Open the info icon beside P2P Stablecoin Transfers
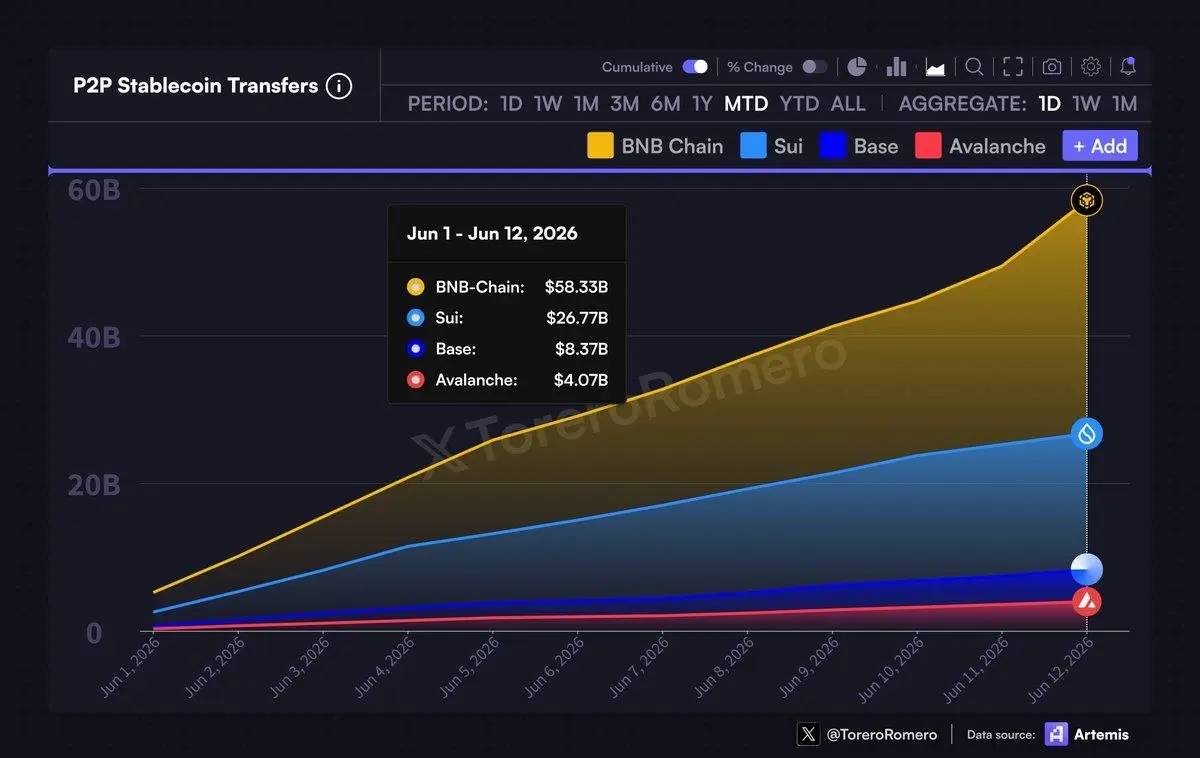 339,86
